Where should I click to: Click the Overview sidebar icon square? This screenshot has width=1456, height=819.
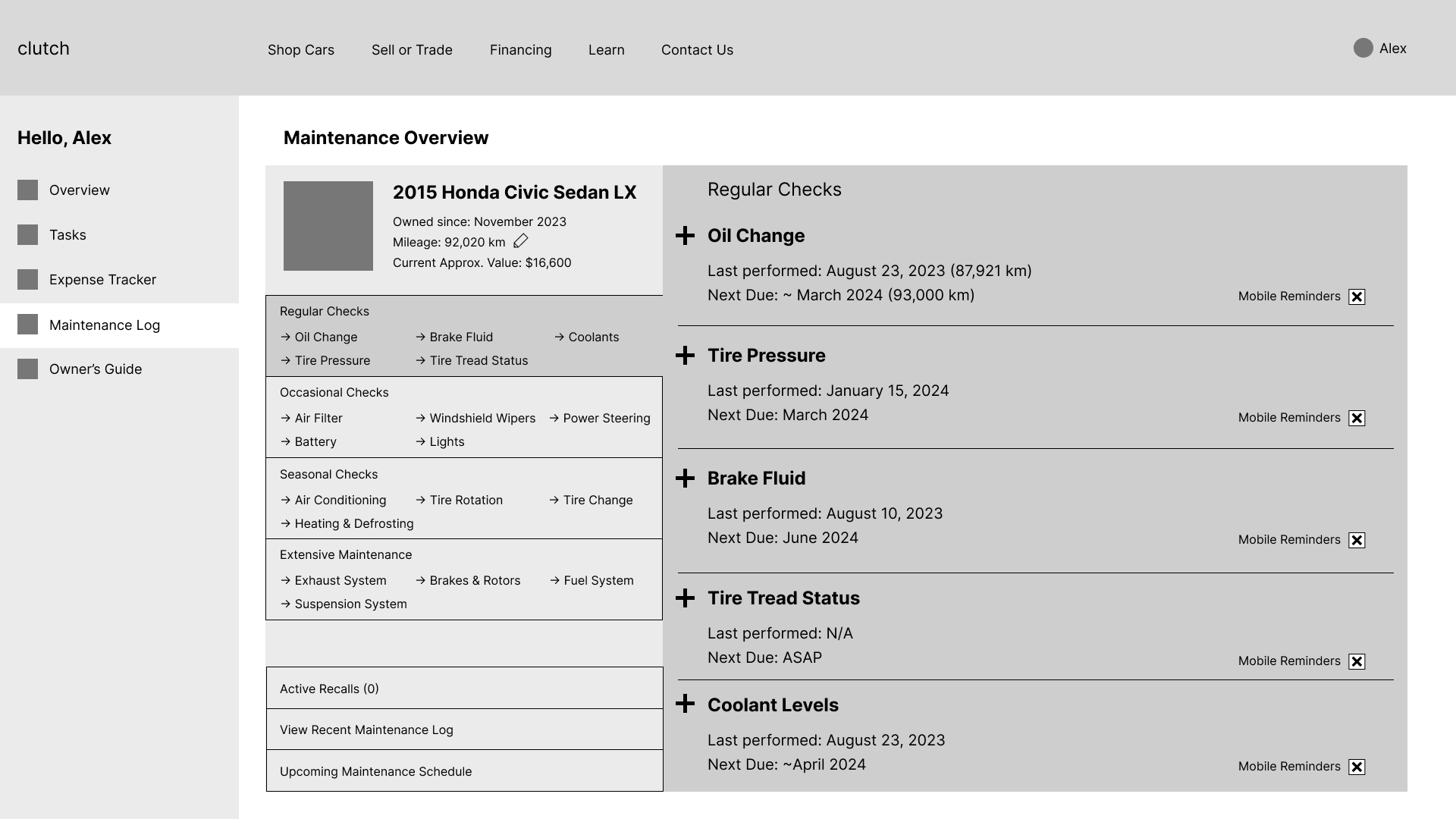[27, 190]
